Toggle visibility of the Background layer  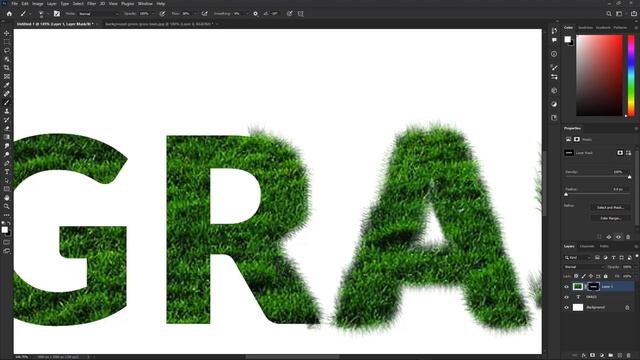tap(566, 307)
